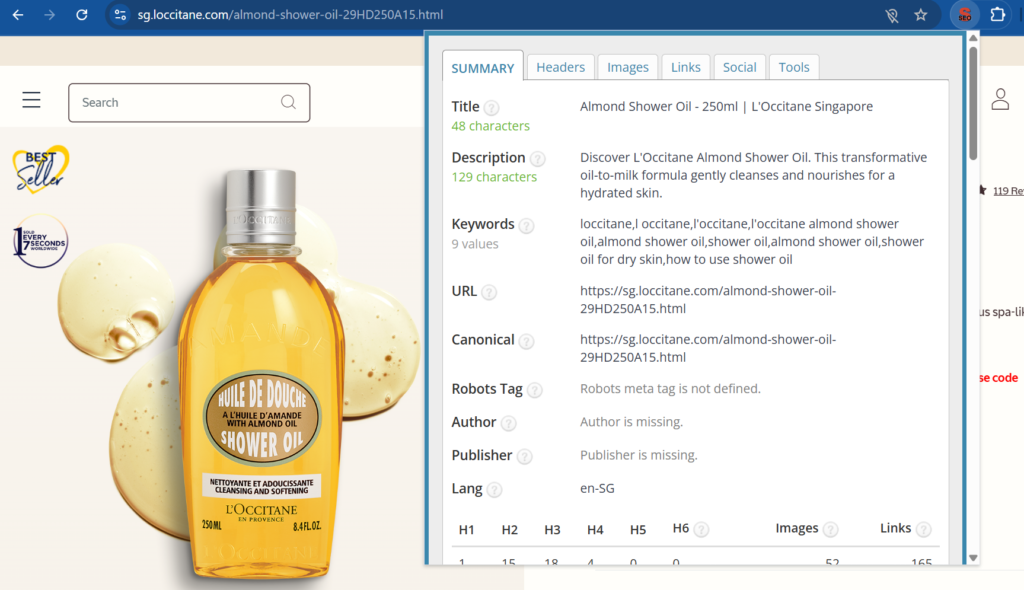This screenshot has height=590, width=1024.
Task: Click the search magnifier icon
Action: 288,102
